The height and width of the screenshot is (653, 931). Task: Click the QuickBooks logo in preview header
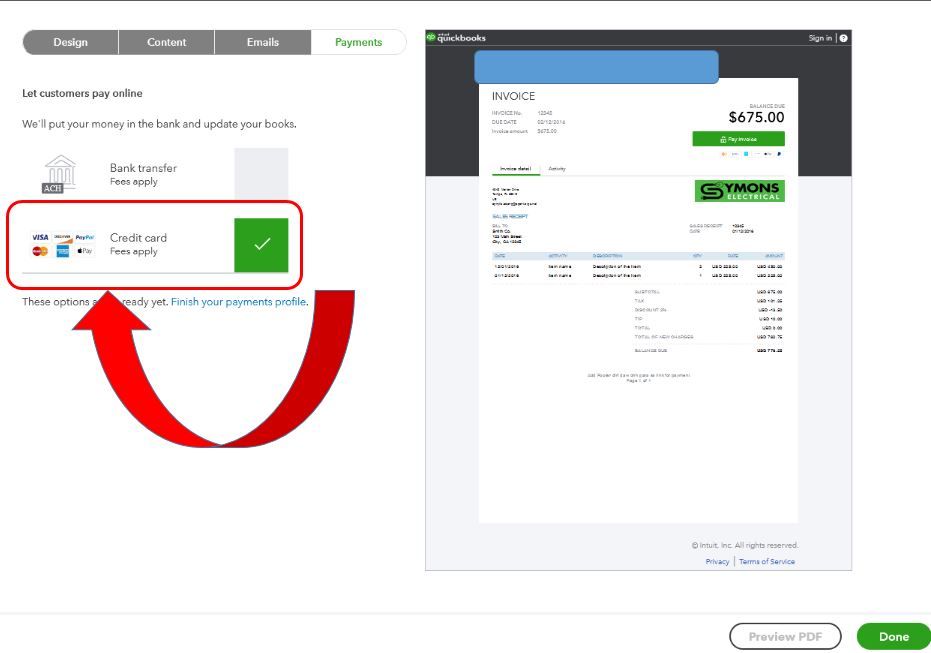click(x=456, y=37)
